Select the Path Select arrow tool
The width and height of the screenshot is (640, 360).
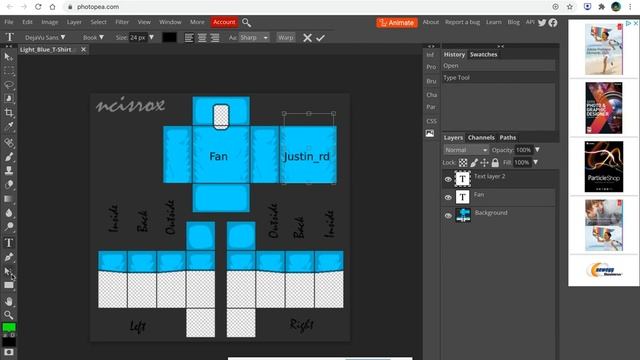(x=9, y=271)
